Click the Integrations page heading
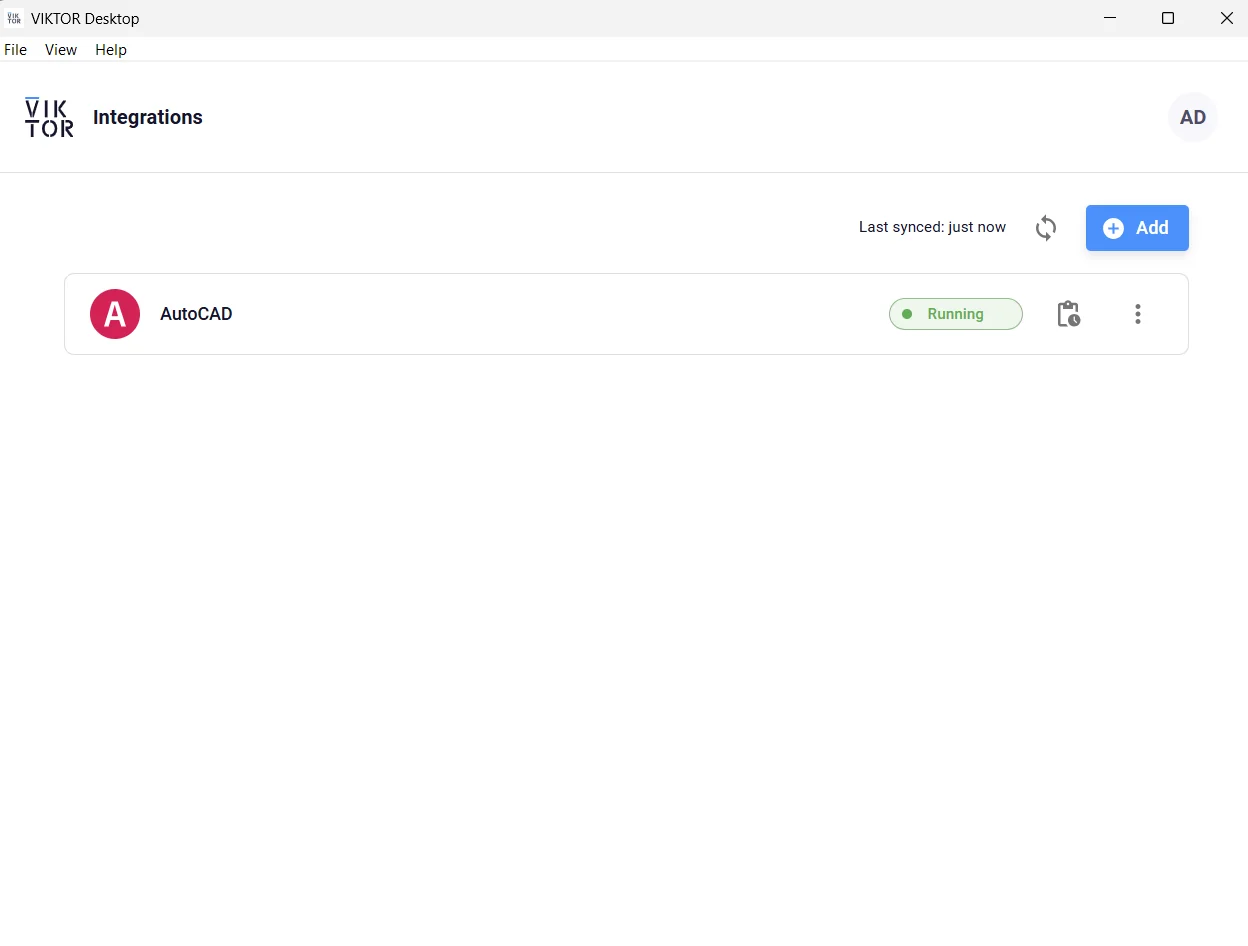 tap(148, 117)
